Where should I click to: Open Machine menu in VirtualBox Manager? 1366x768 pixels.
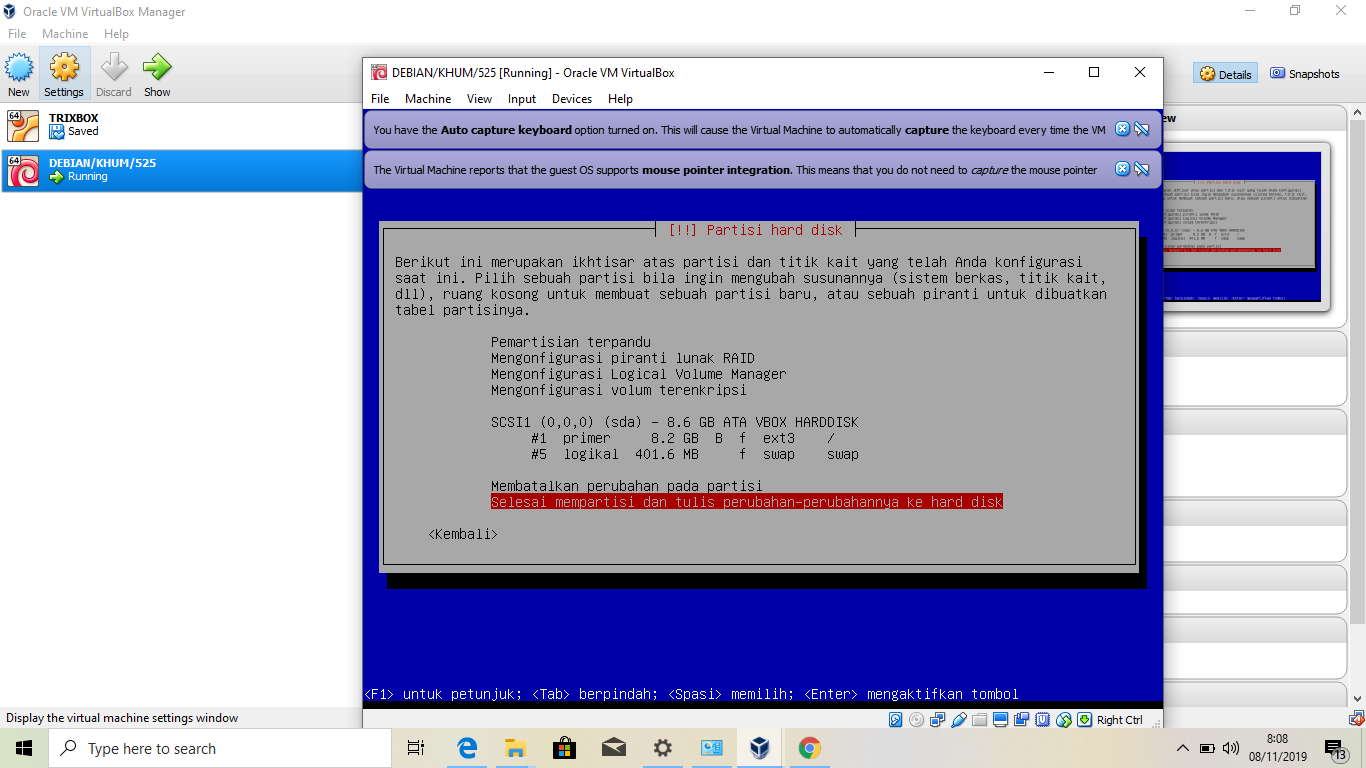click(65, 33)
